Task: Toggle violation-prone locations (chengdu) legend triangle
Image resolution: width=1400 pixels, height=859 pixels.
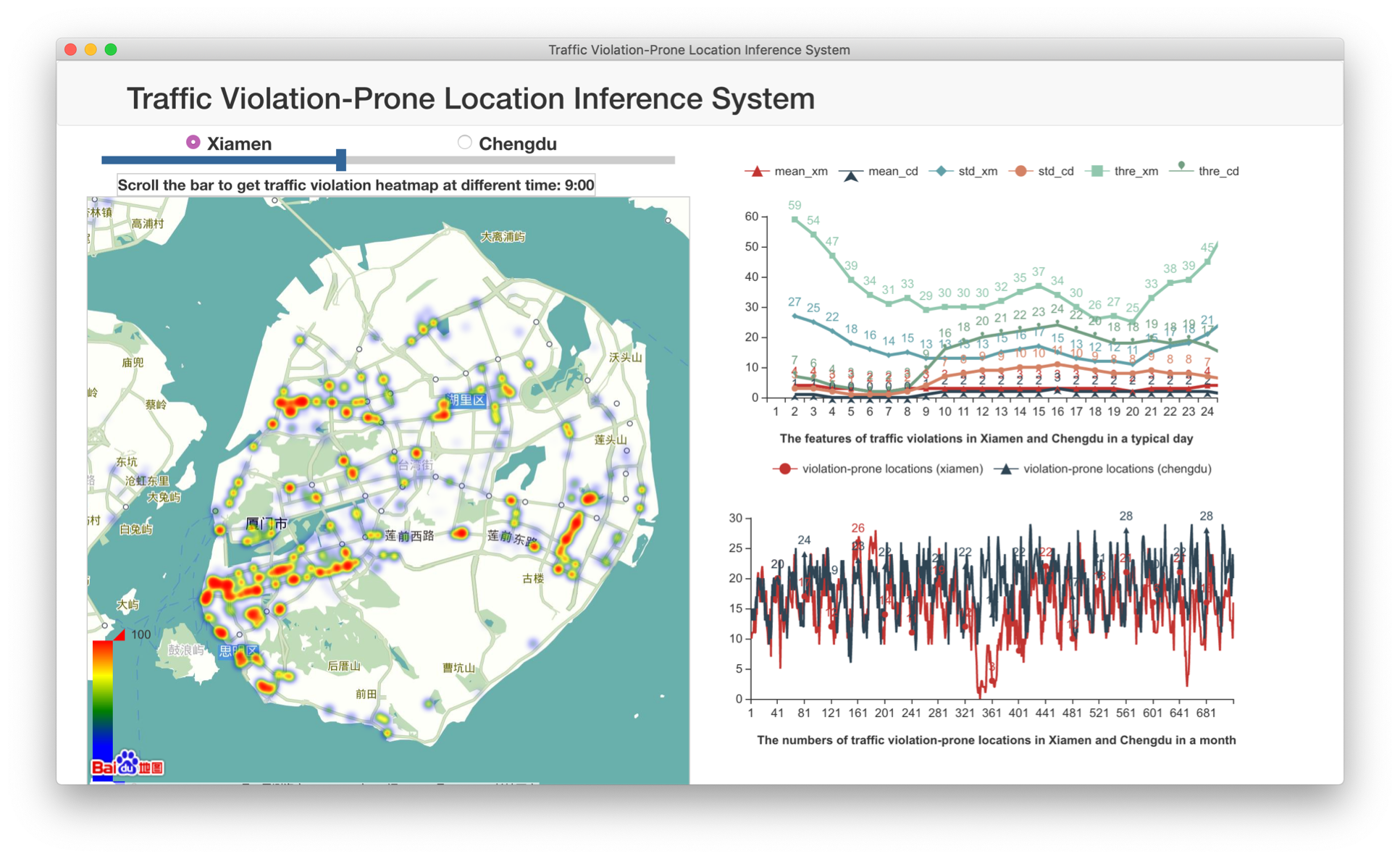Action: coord(1005,469)
